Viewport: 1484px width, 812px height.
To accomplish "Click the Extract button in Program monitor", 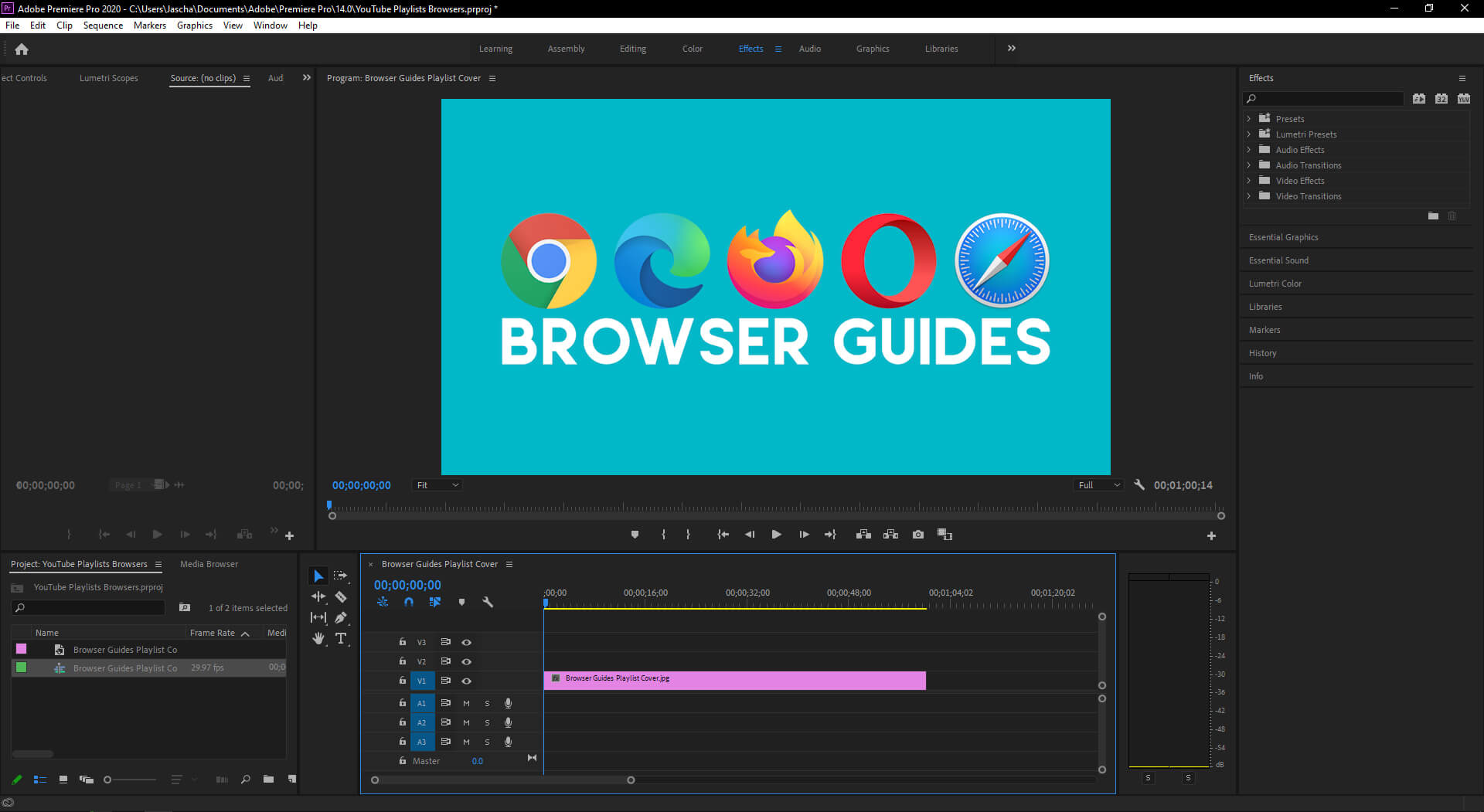I will tap(890, 535).
